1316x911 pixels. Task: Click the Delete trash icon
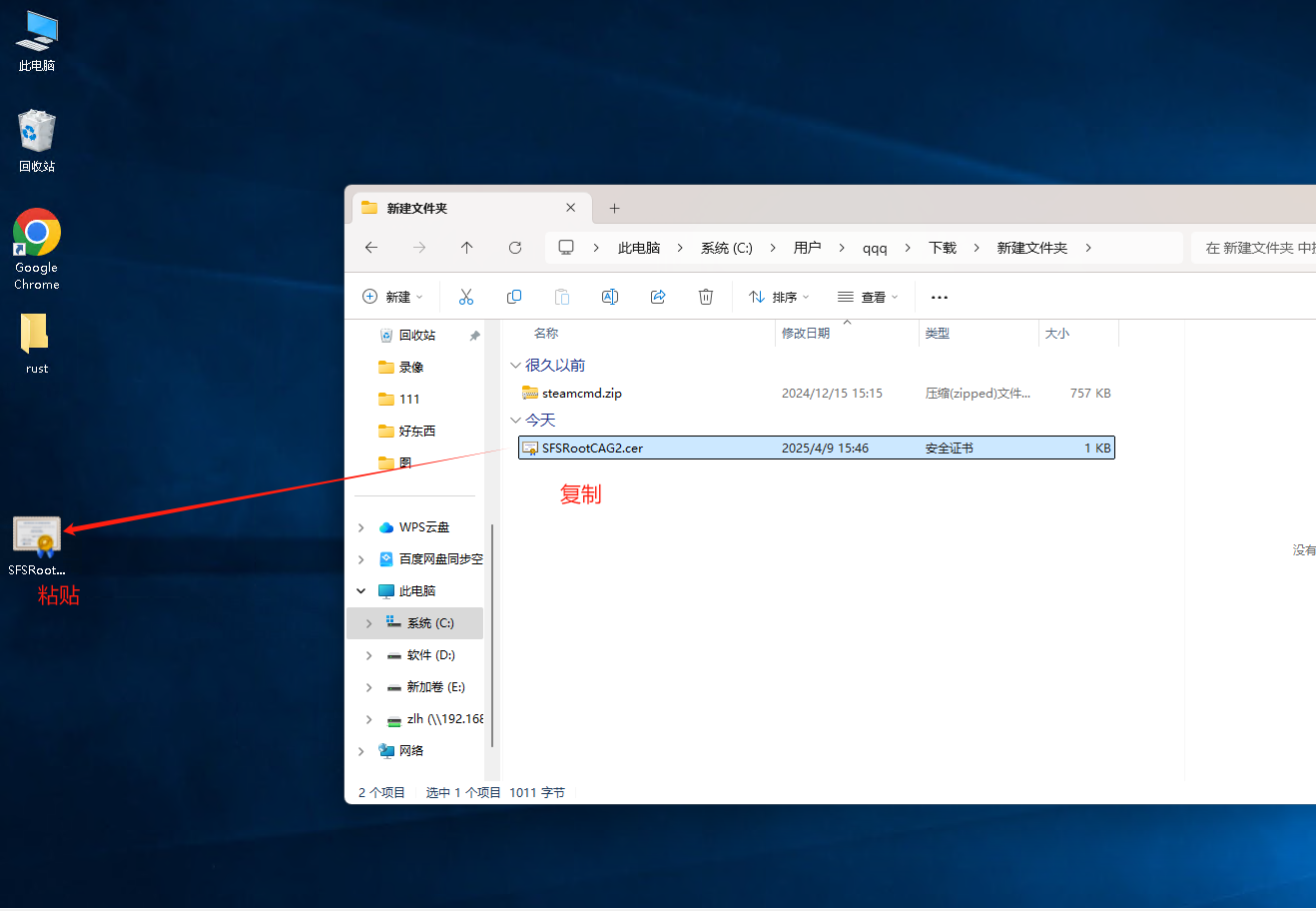pyautogui.click(x=706, y=297)
